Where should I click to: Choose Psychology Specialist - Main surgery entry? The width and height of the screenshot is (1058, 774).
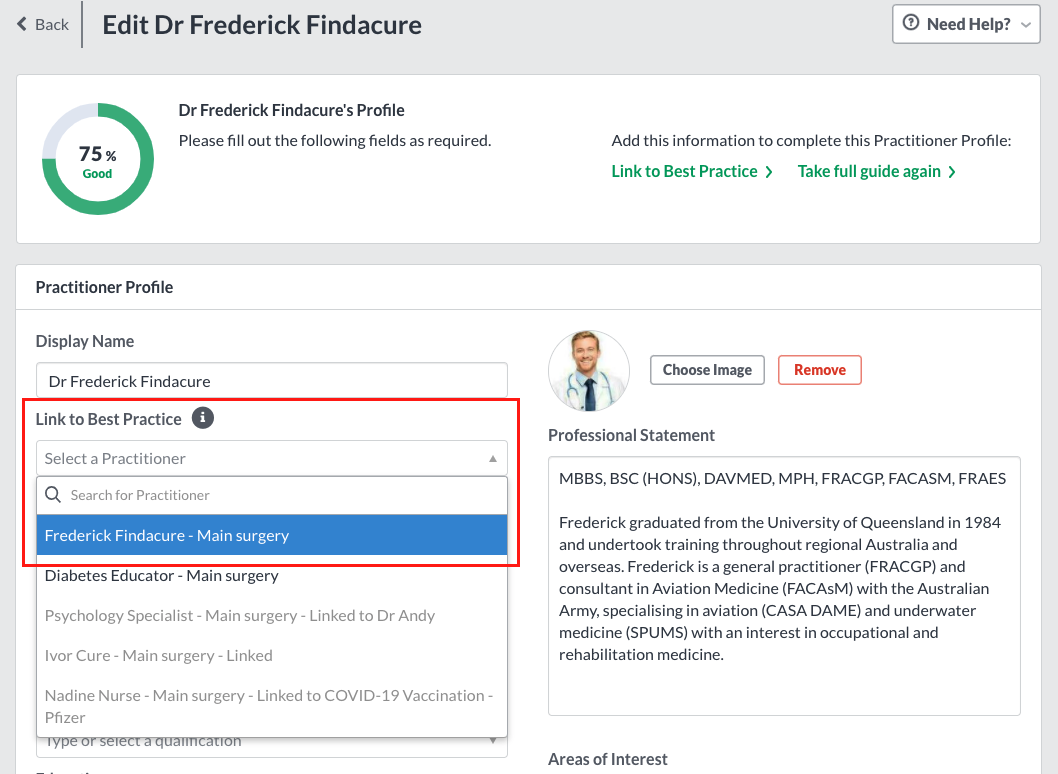pos(272,615)
